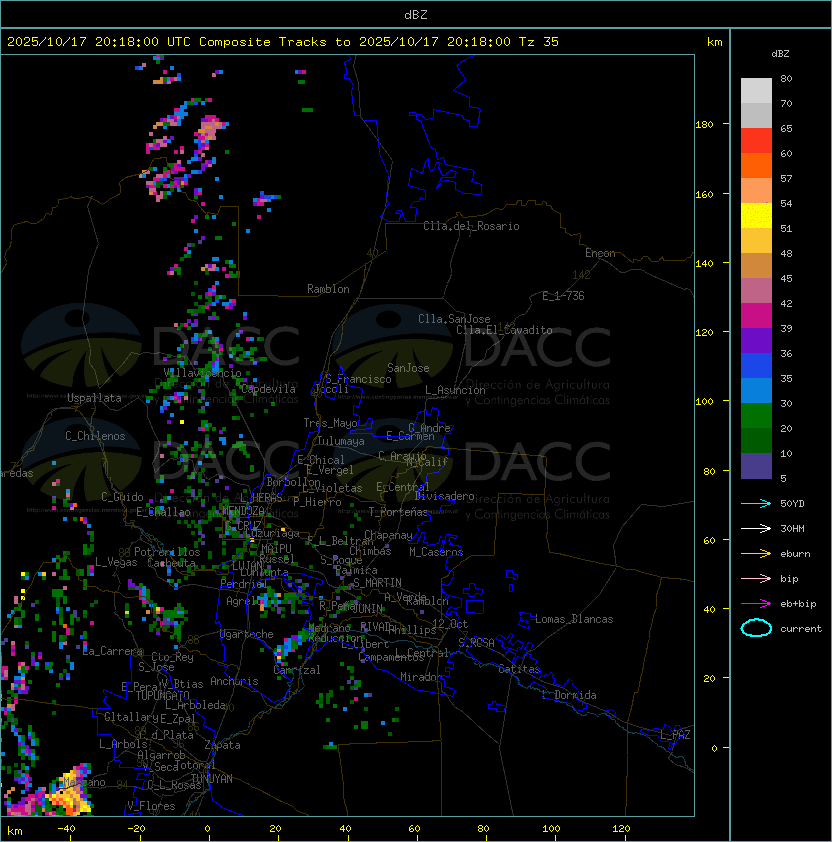Select the slate purple 10-5 dBZ swatch
832x842 pixels.
756,466
